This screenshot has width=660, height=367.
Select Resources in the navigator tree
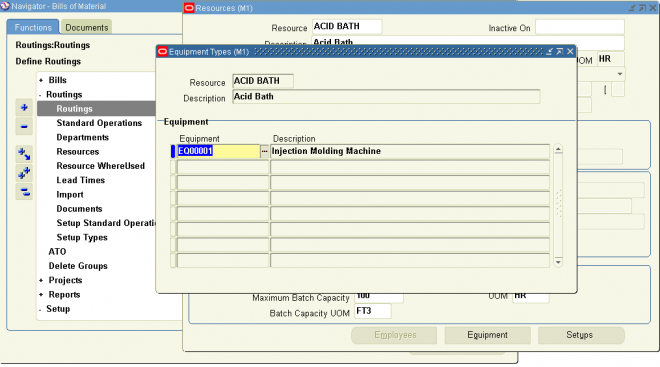point(78,152)
